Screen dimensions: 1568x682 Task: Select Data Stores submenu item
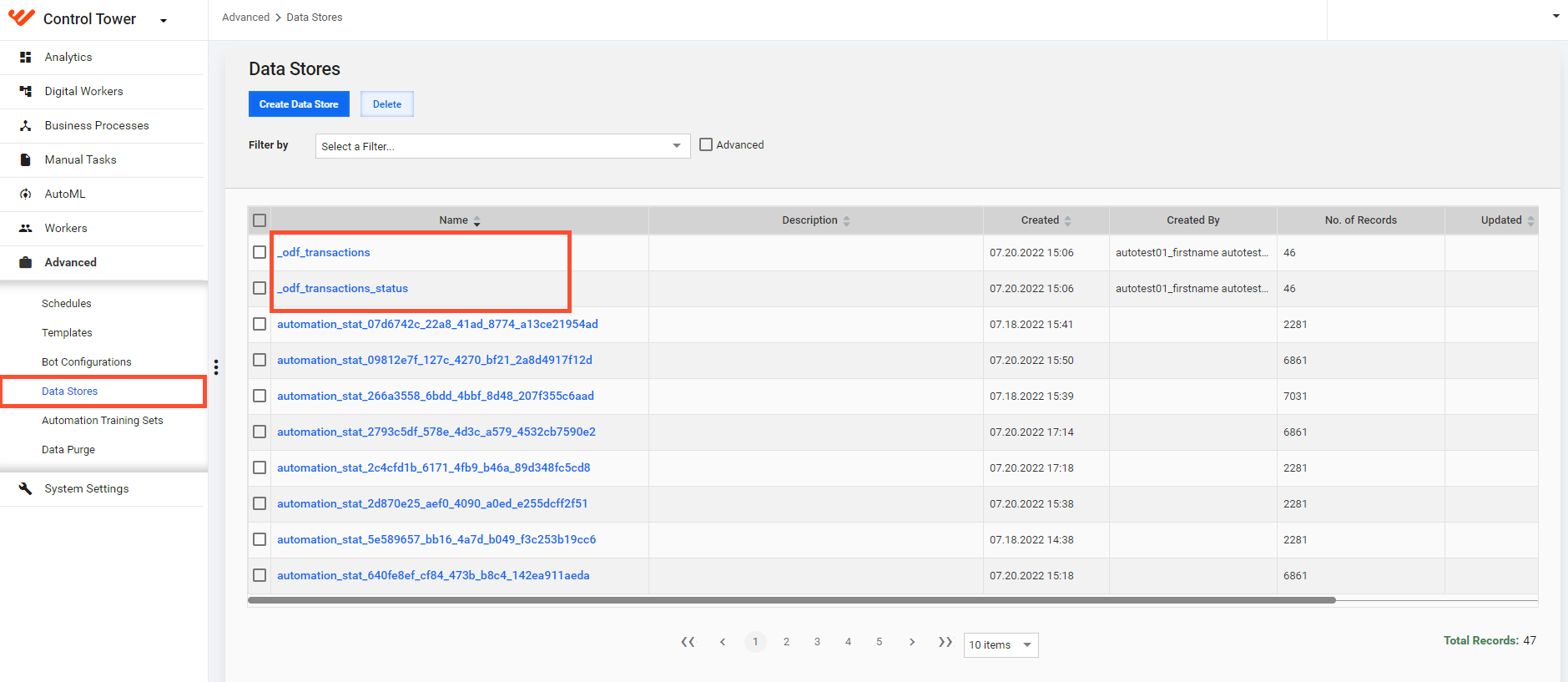(x=70, y=391)
